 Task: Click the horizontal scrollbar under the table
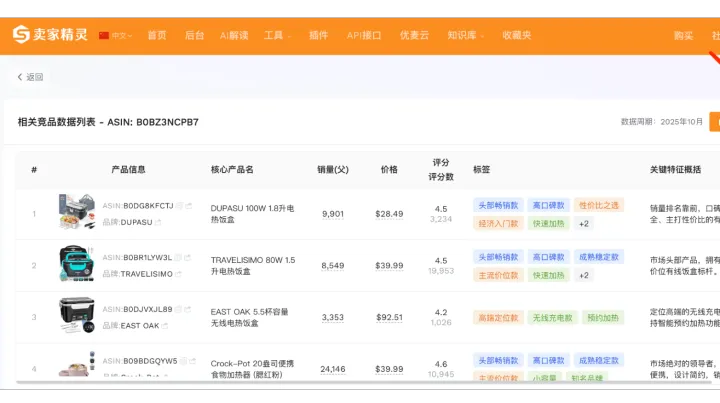click(363, 382)
